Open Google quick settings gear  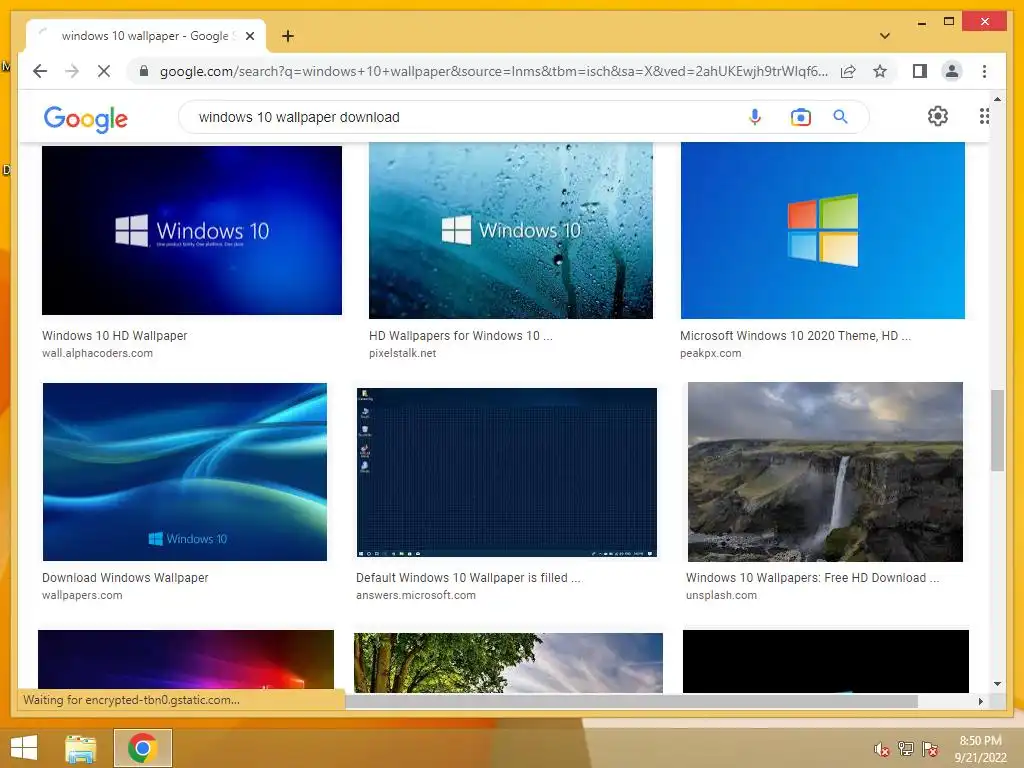[x=938, y=116]
